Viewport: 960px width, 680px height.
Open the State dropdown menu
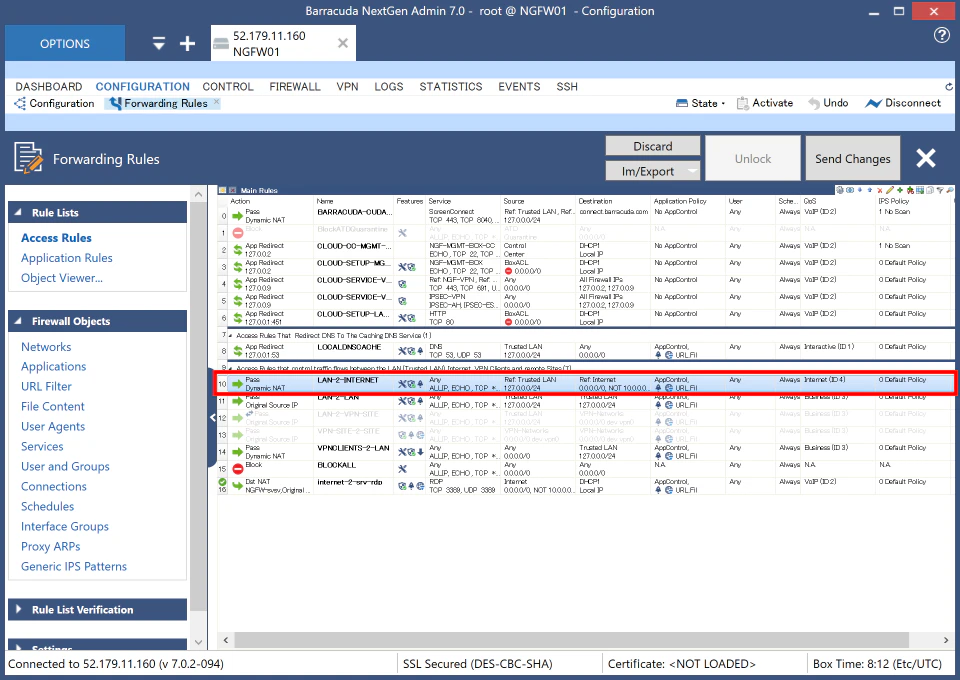coord(700,103)
